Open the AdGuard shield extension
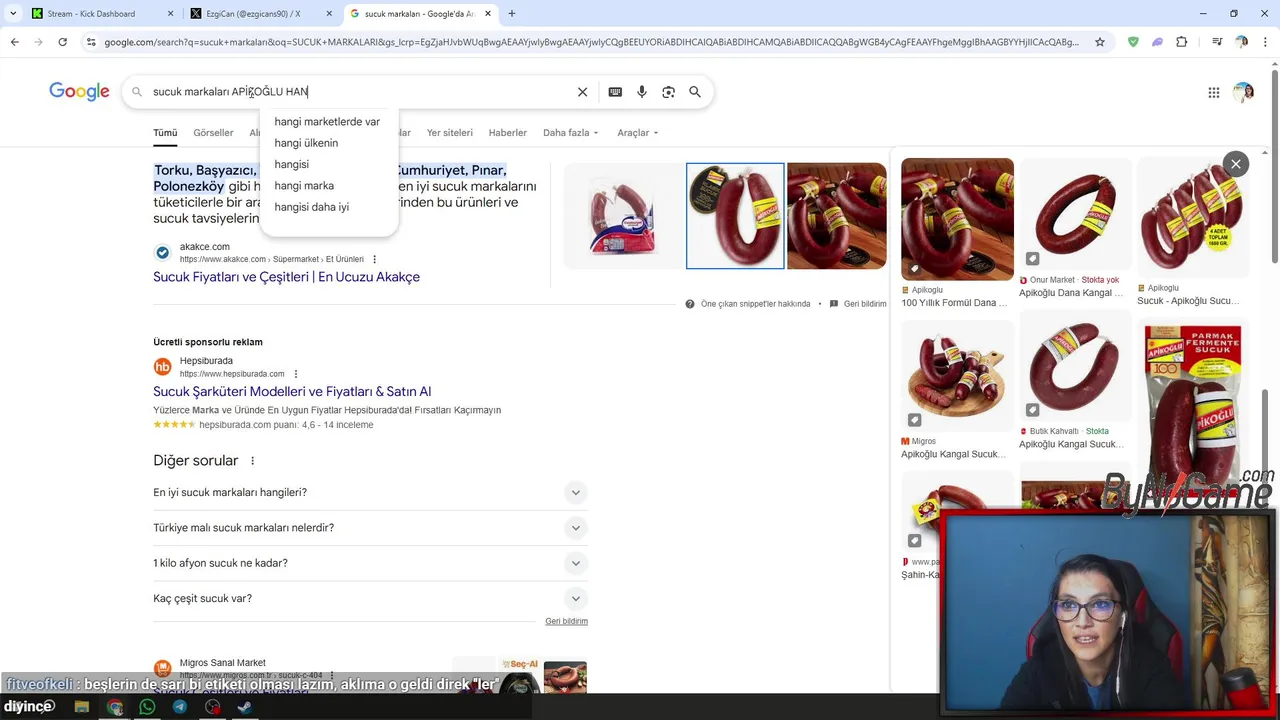The image size is (1280, 720). (x=1133, y=42)
